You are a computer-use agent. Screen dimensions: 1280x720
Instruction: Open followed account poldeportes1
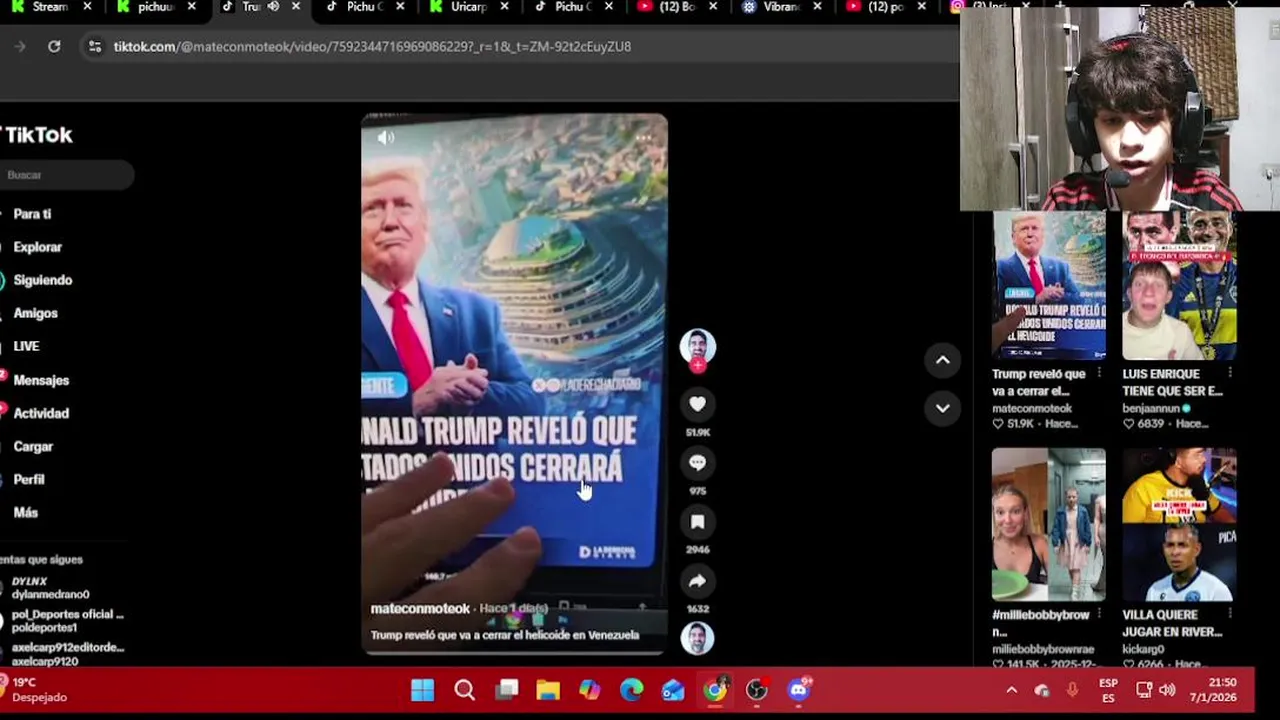(x=66, y=621)
